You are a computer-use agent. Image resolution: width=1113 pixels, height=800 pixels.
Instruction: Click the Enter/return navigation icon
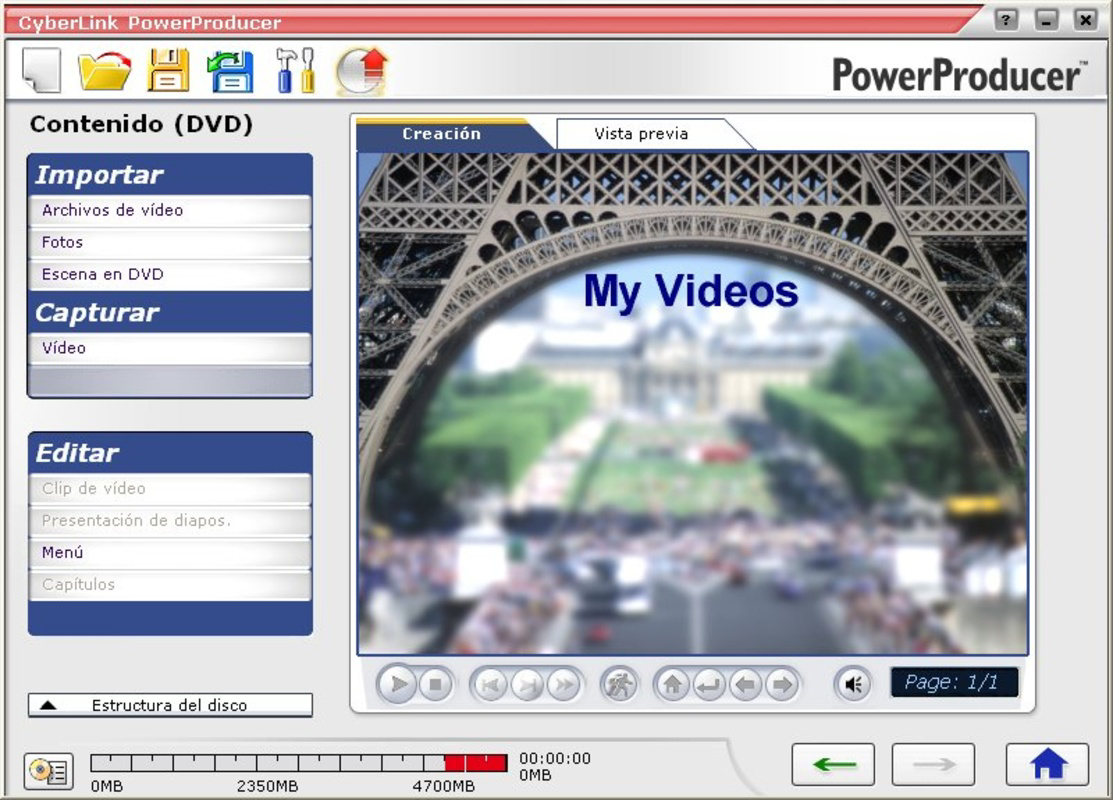coord(708,685)
